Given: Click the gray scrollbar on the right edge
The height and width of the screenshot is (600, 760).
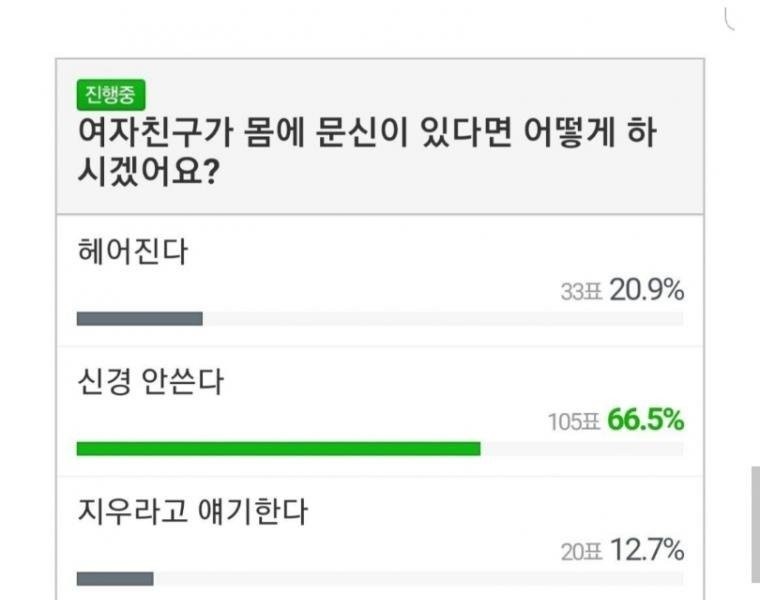Looking at the screenshot, I should pos(755,524).
